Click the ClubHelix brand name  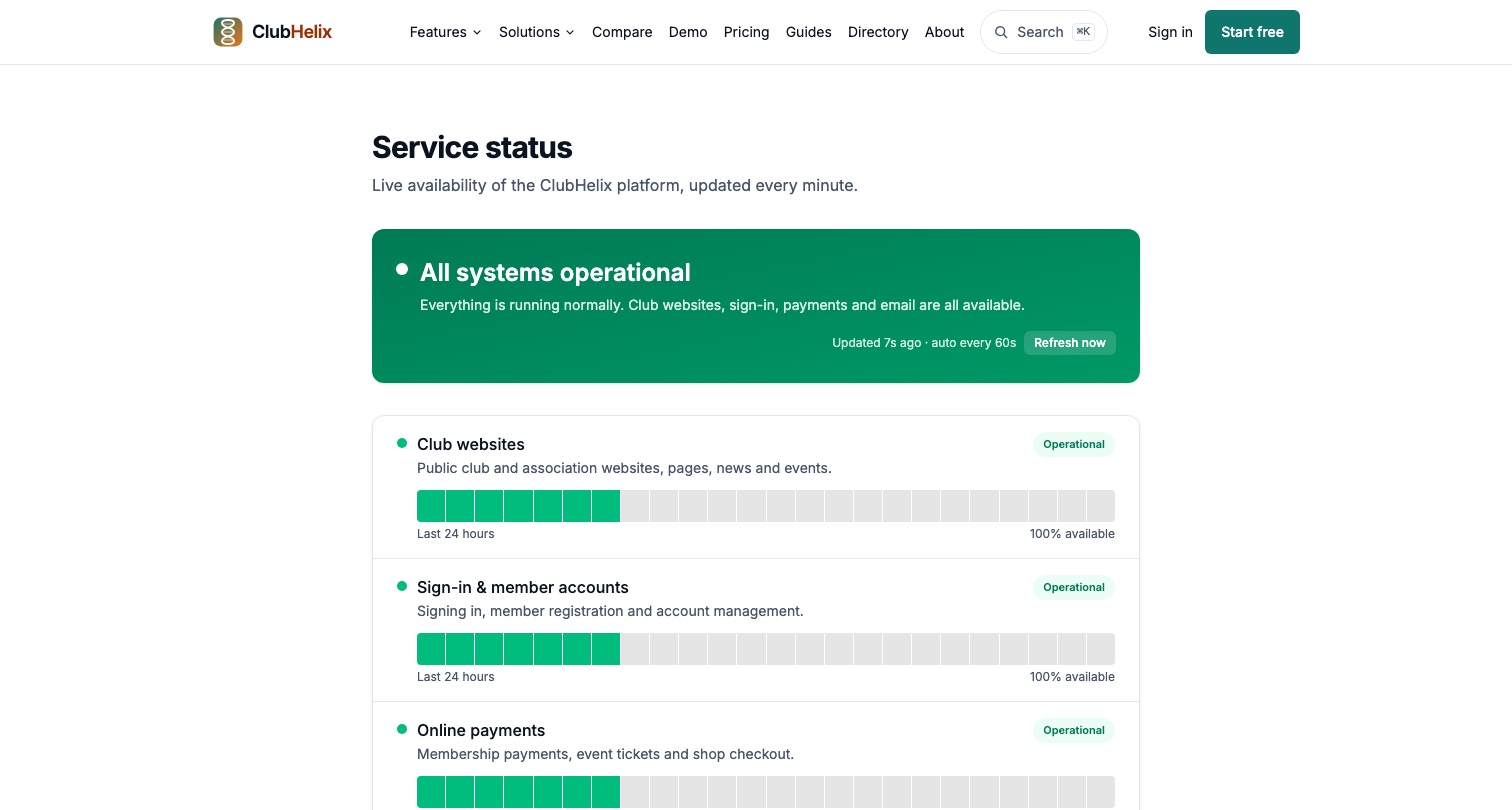point(292,32)
